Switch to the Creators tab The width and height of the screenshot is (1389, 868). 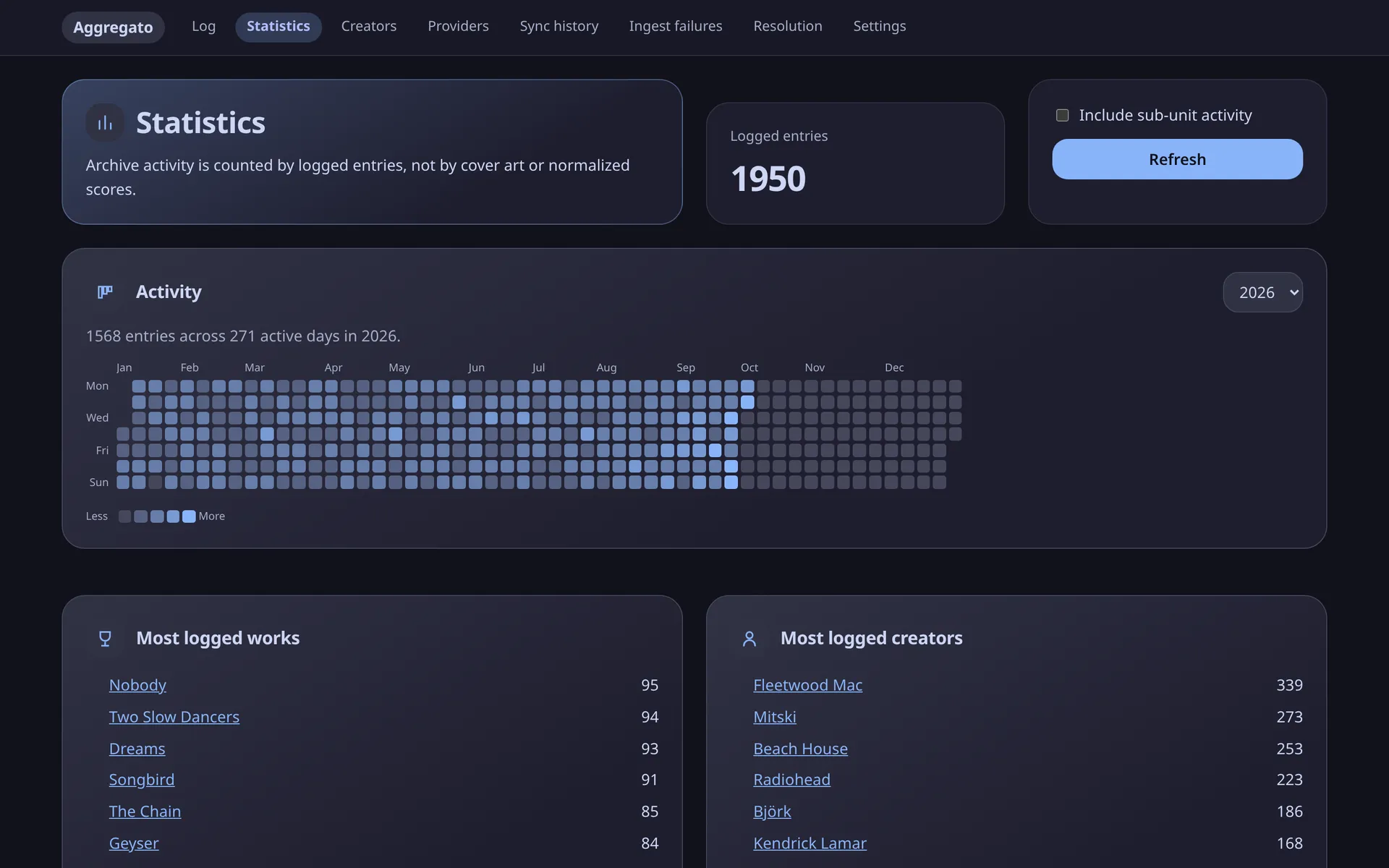(369, 27)
